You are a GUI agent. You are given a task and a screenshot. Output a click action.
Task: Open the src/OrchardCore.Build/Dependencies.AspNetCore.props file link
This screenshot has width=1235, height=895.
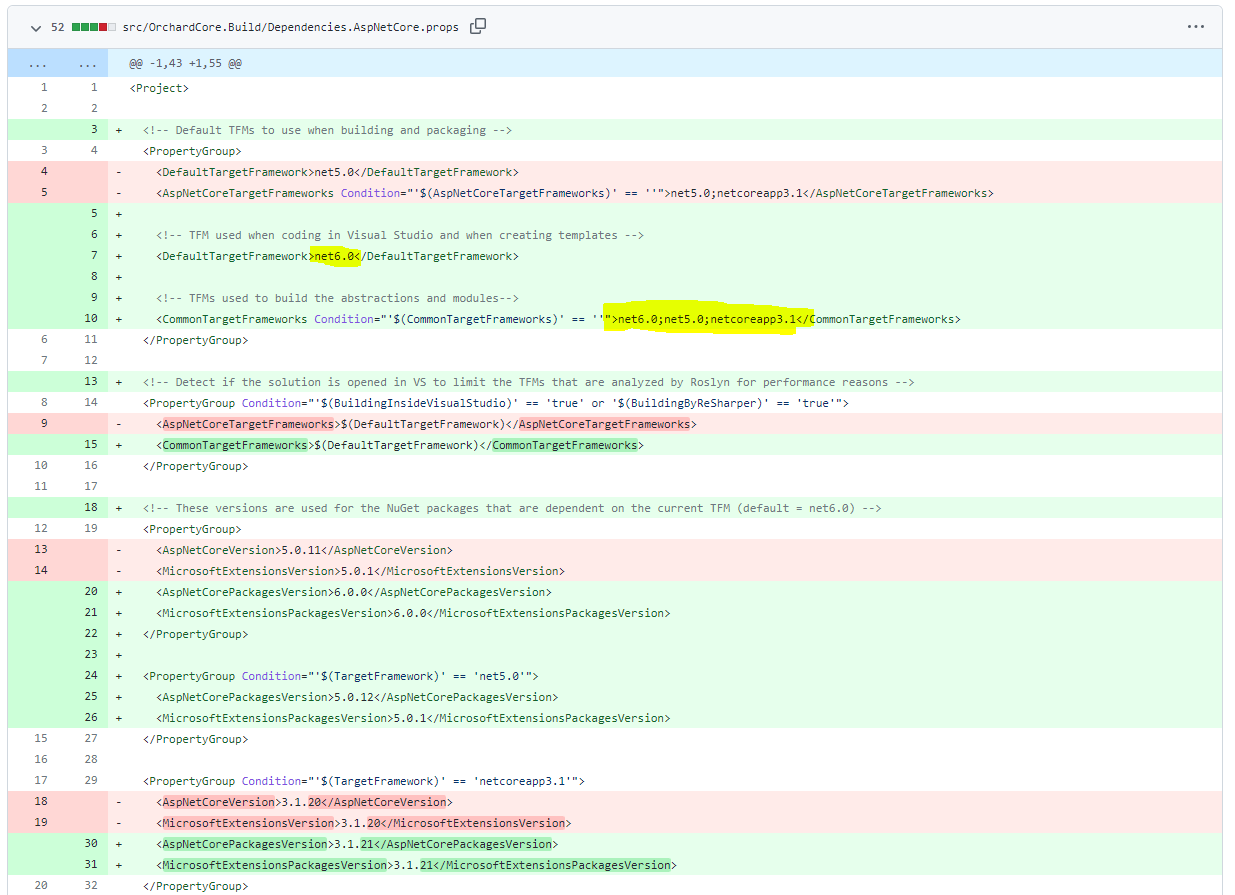(291, 27)
